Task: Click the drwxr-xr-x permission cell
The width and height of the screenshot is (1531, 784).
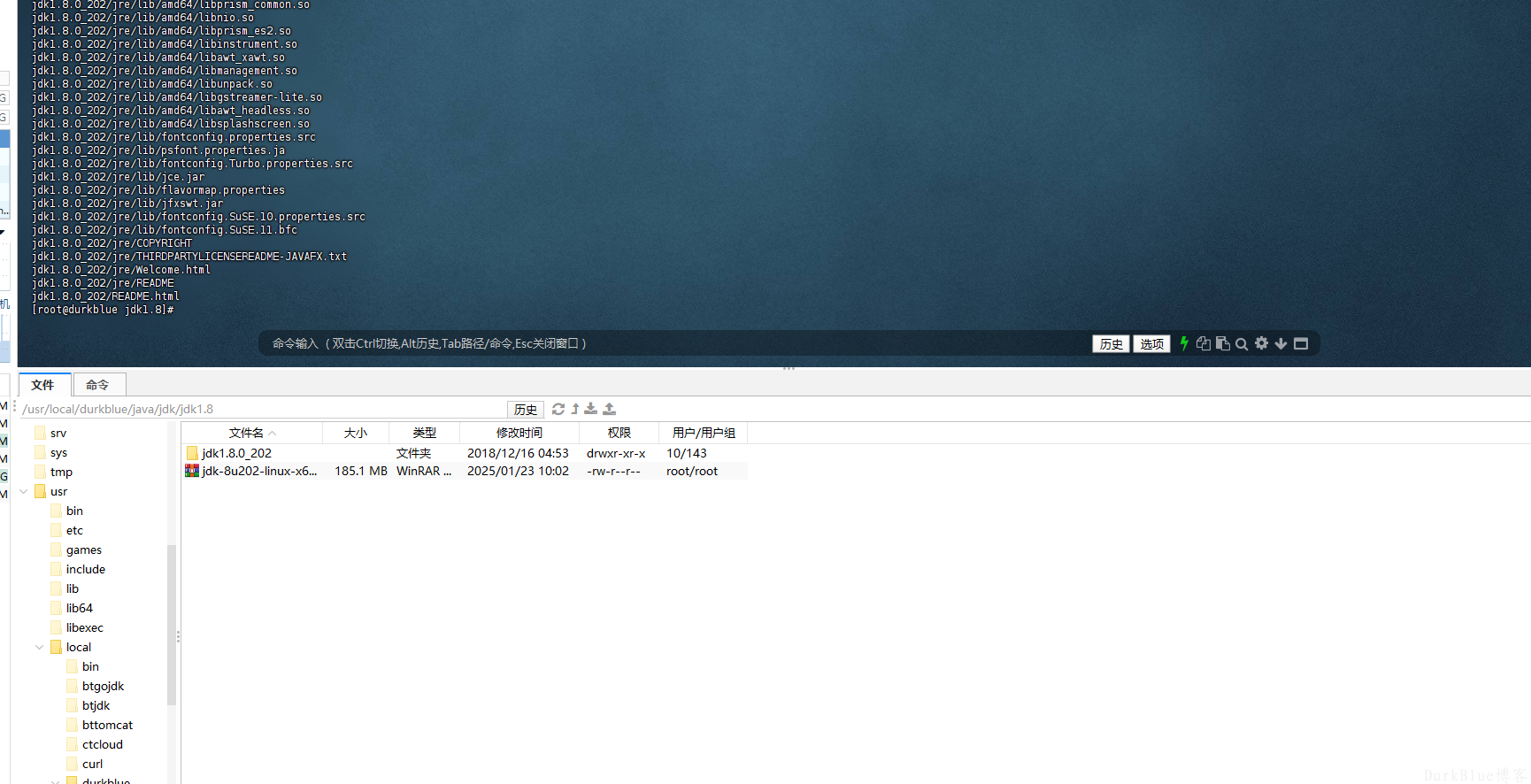Action: pyautogui.click(x=616, y=453)
